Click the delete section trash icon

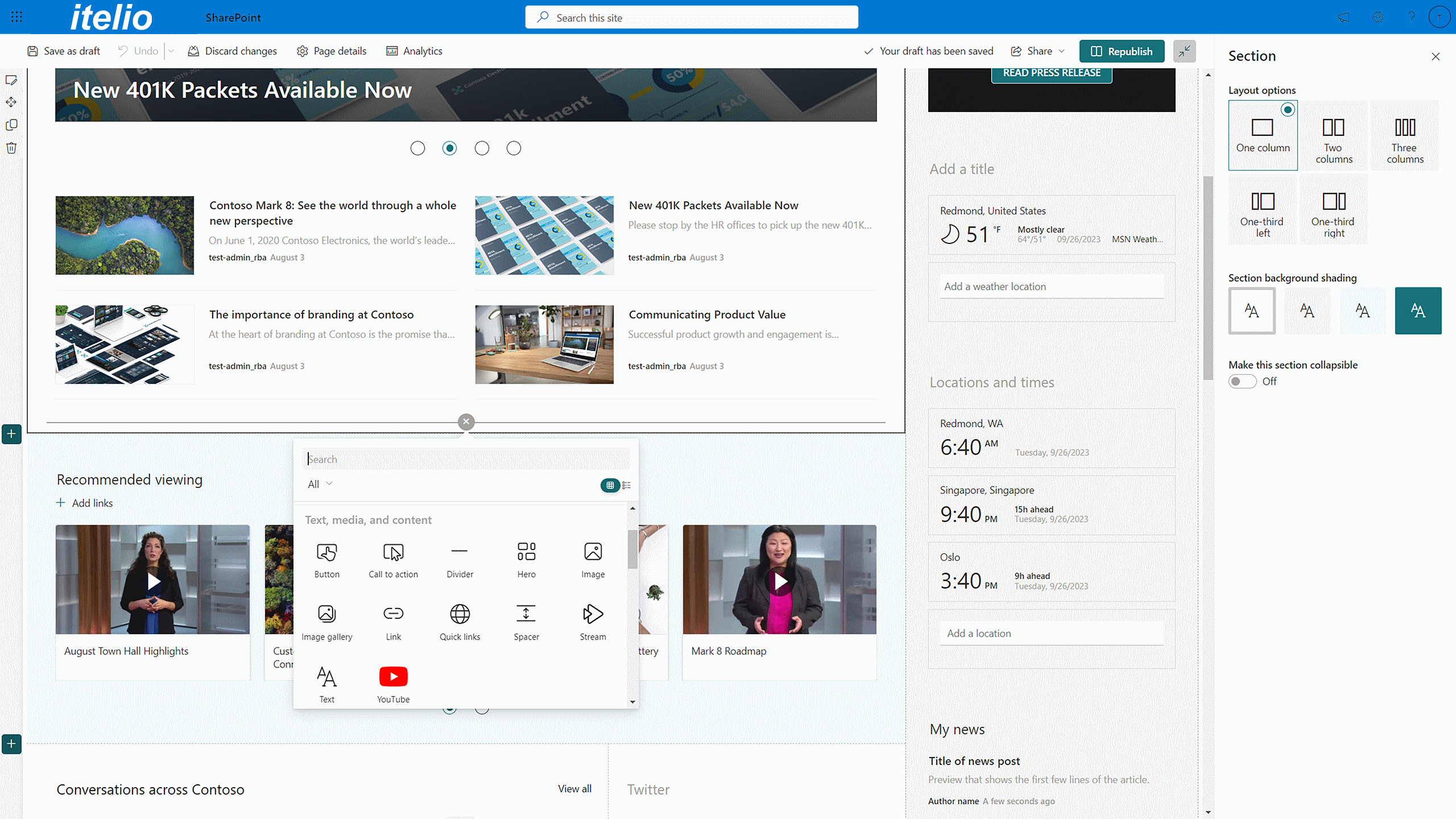pyautogui.click(x=11, y=148)
